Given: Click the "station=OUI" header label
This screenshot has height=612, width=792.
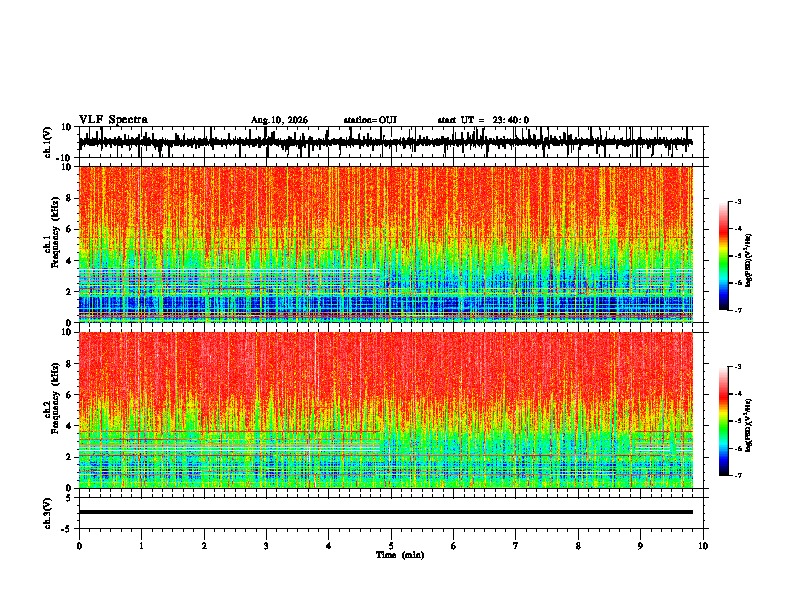Looking at the screenshot, I should [x=370, y=120].
